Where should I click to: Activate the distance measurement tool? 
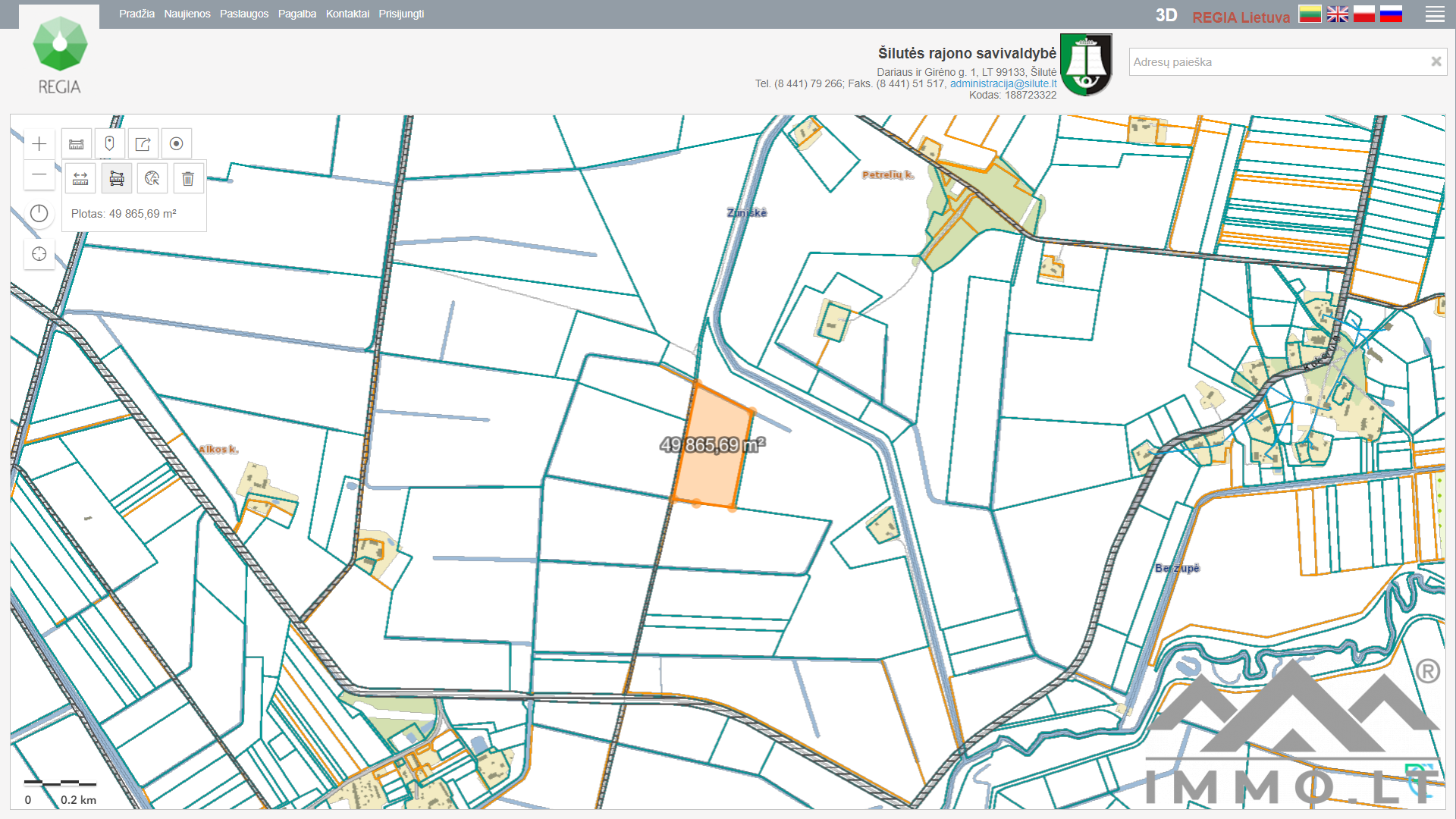tap(80, 179)
